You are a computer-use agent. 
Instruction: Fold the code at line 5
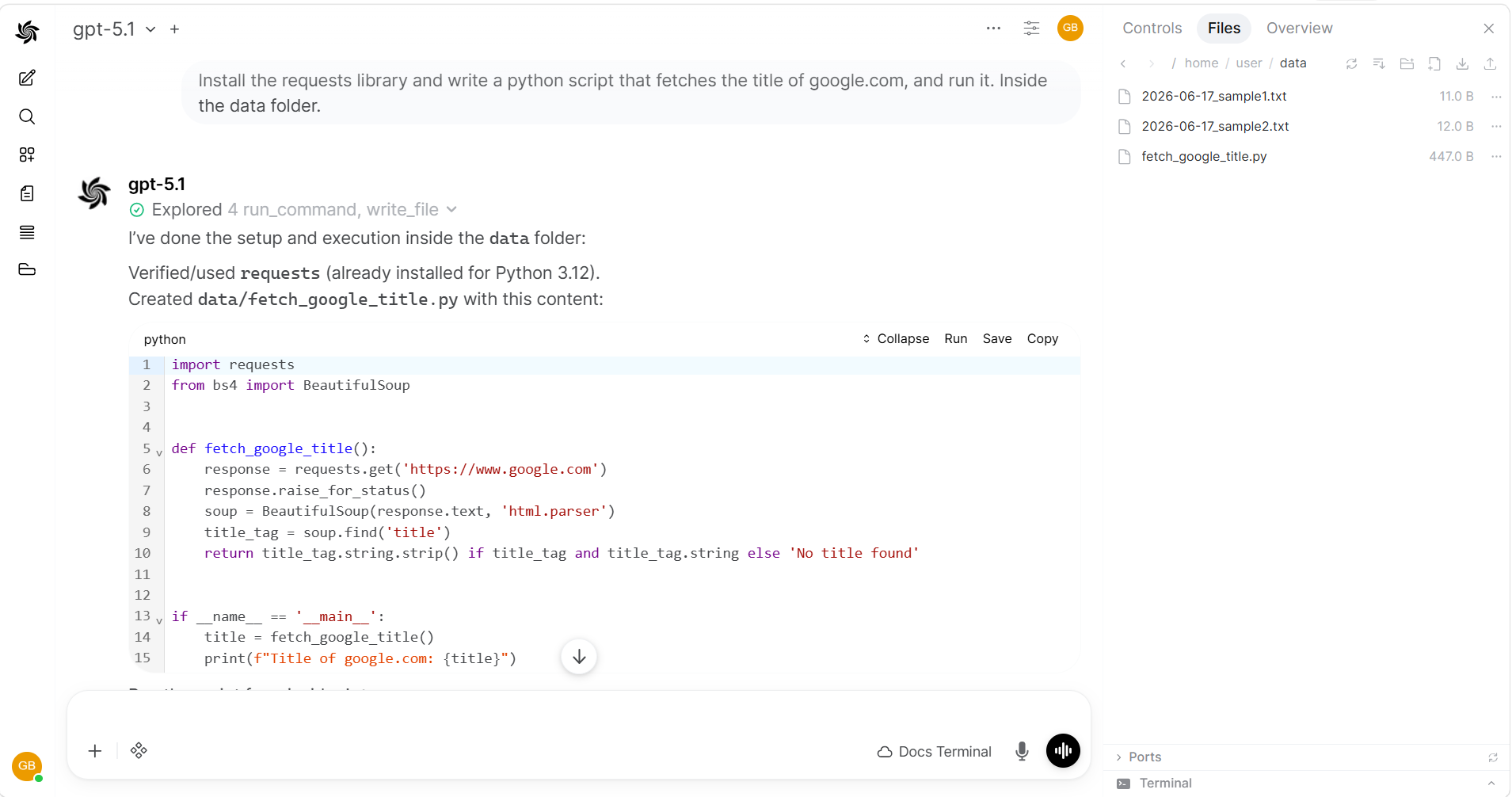click(x=159, y=452)
